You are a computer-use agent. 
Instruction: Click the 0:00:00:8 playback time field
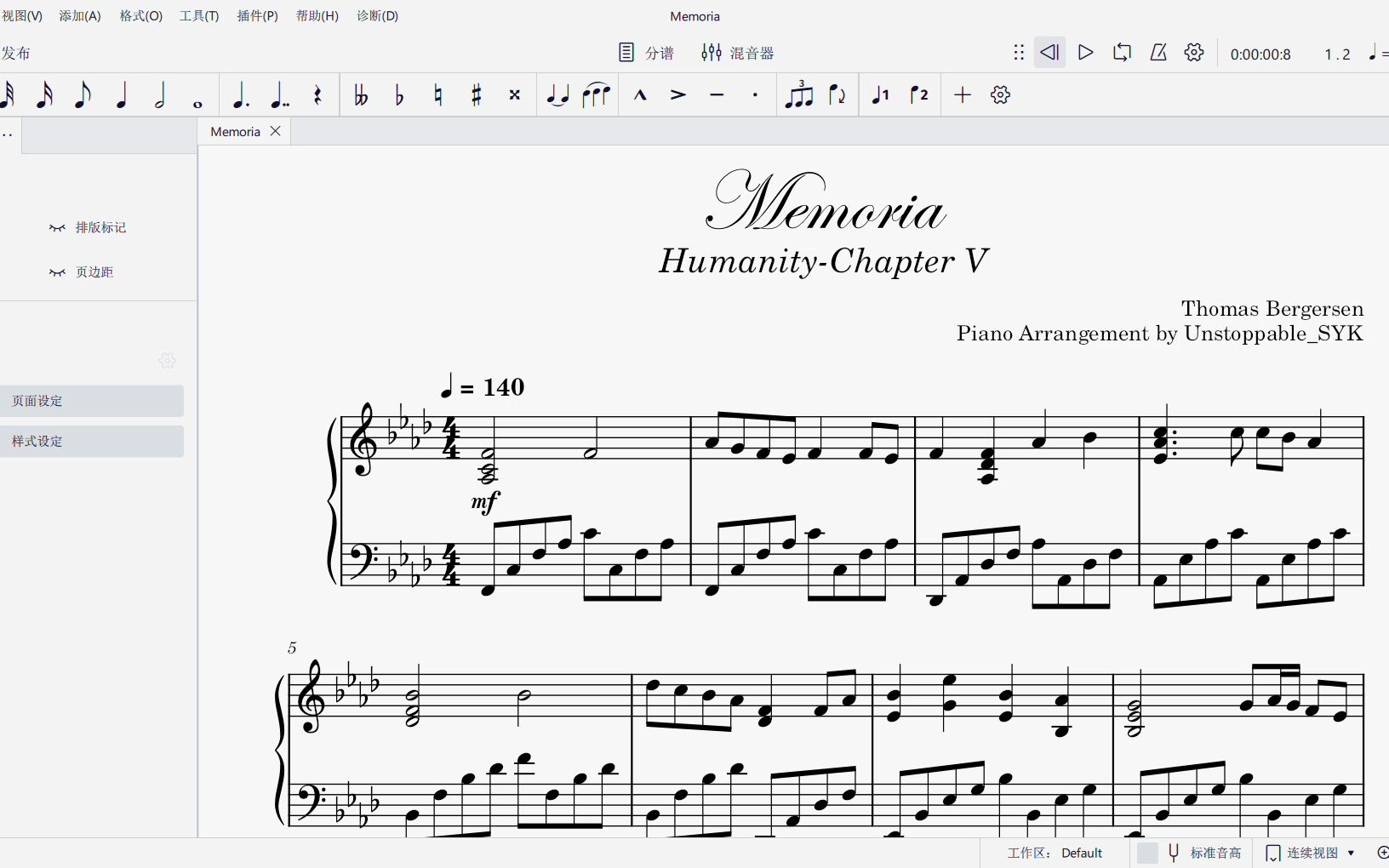(1260, 54)
